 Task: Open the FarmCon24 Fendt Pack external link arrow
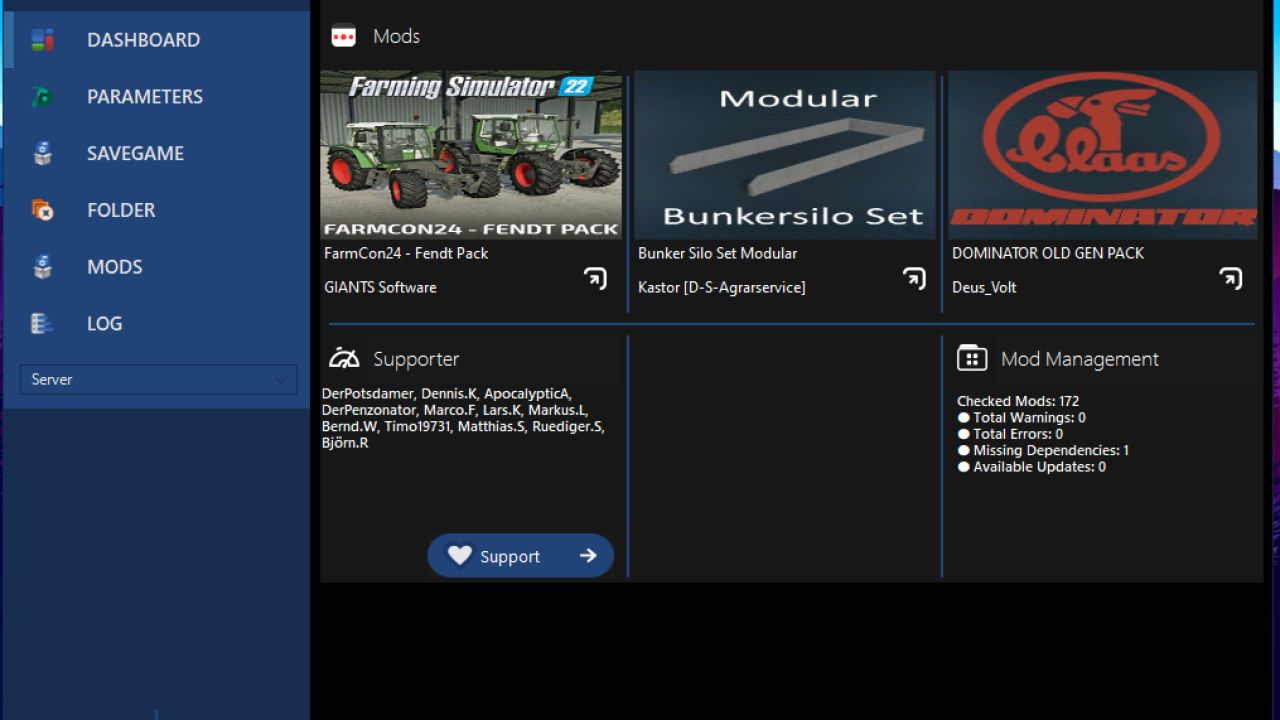coord(596,278)
